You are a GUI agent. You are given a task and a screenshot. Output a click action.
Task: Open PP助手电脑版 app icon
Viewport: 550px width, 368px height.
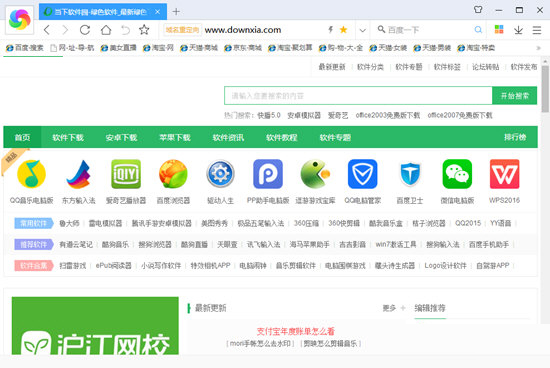[268, 174]
